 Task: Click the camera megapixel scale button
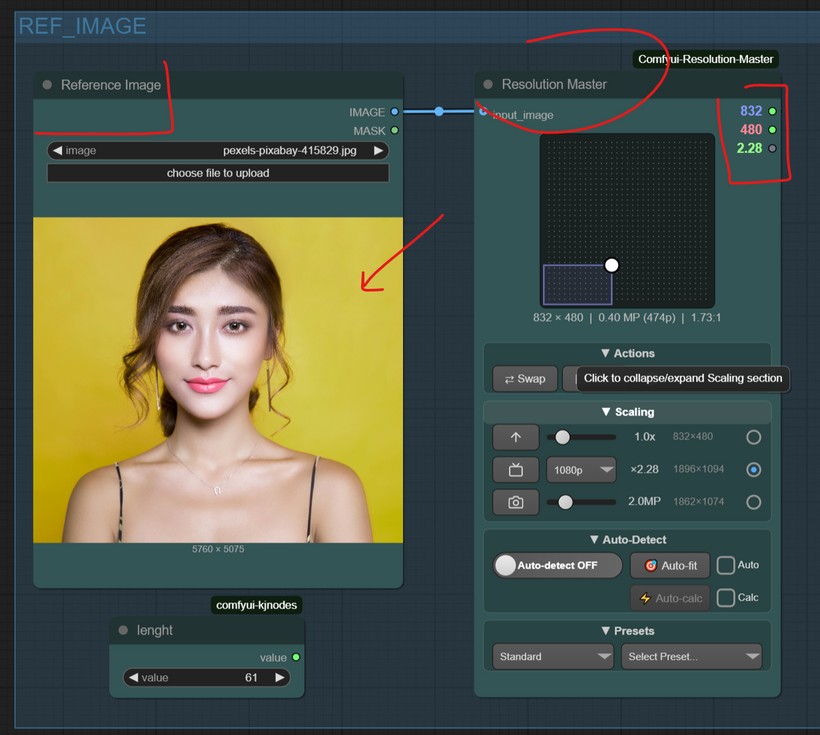click(515, 502)
